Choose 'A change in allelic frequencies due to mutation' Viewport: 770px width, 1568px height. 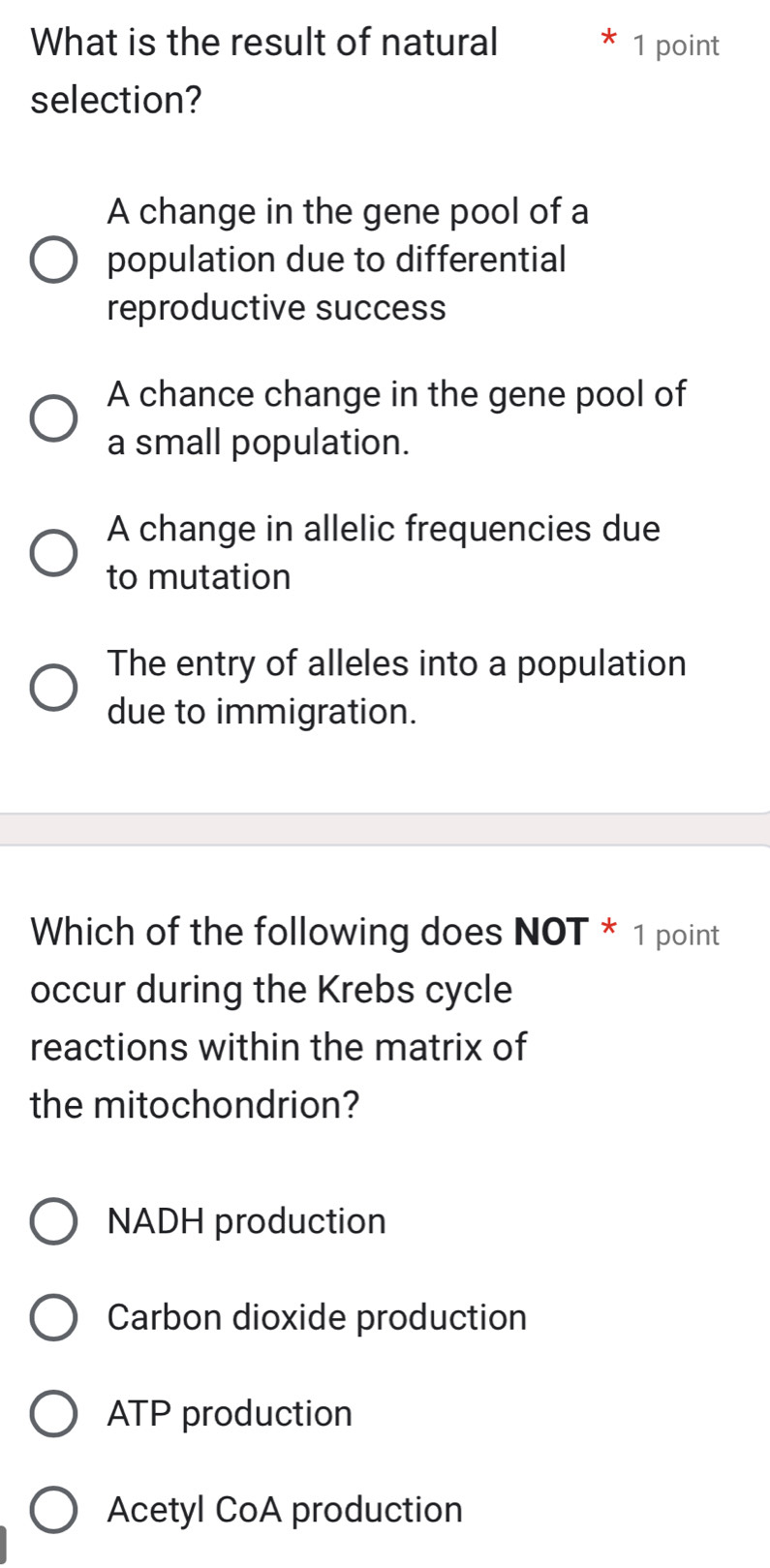pos(53,553)
